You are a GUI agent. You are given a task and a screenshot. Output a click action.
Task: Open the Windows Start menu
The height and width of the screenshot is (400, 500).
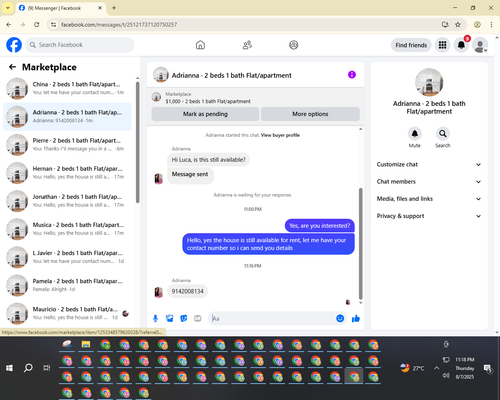tap(9, 368)
